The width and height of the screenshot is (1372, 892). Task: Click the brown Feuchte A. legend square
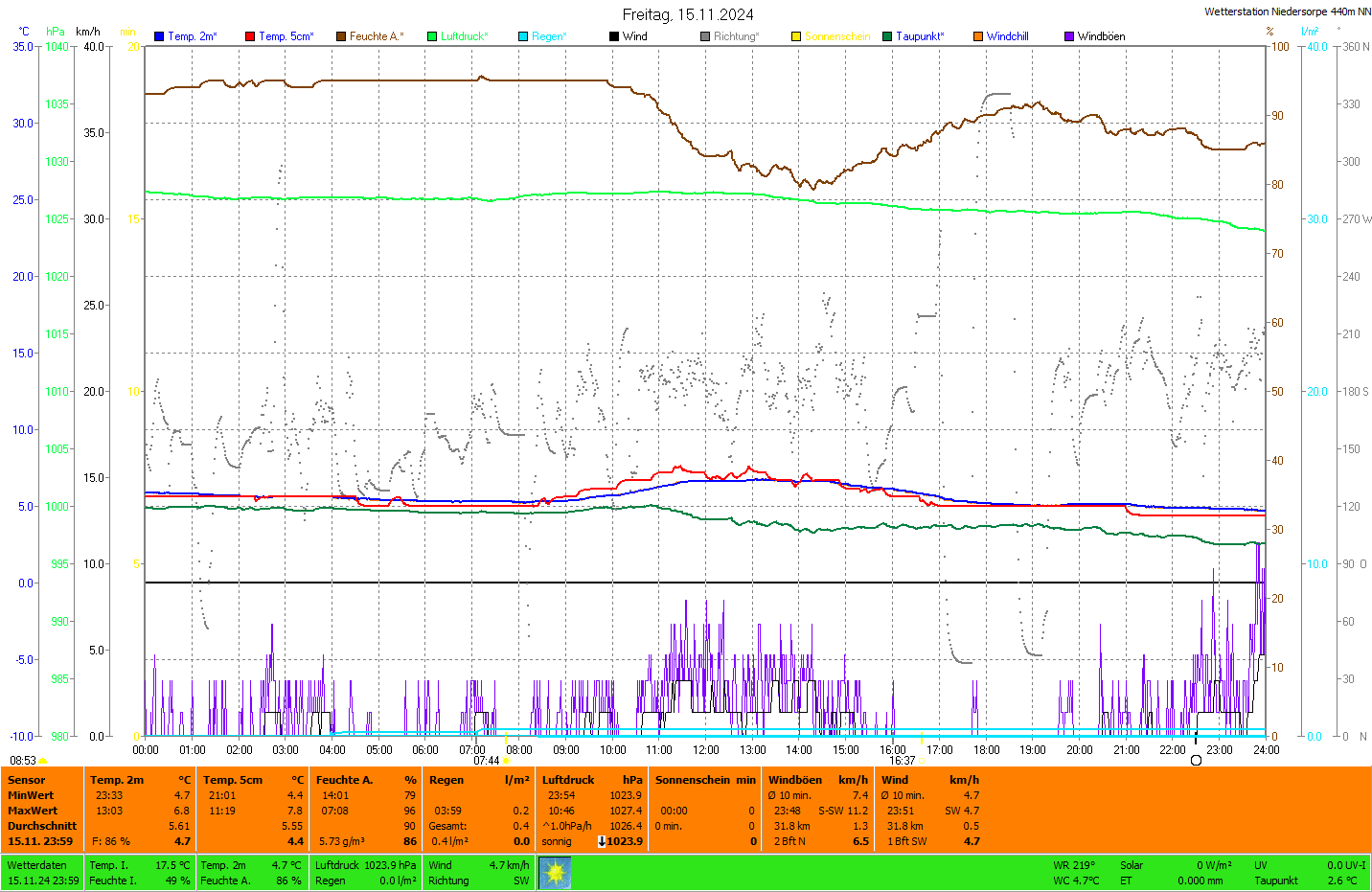click(341, 36)
